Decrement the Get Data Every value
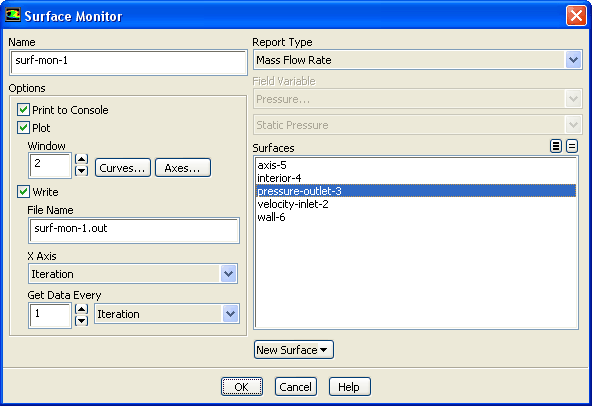592x406 pixels. (82, 321)
